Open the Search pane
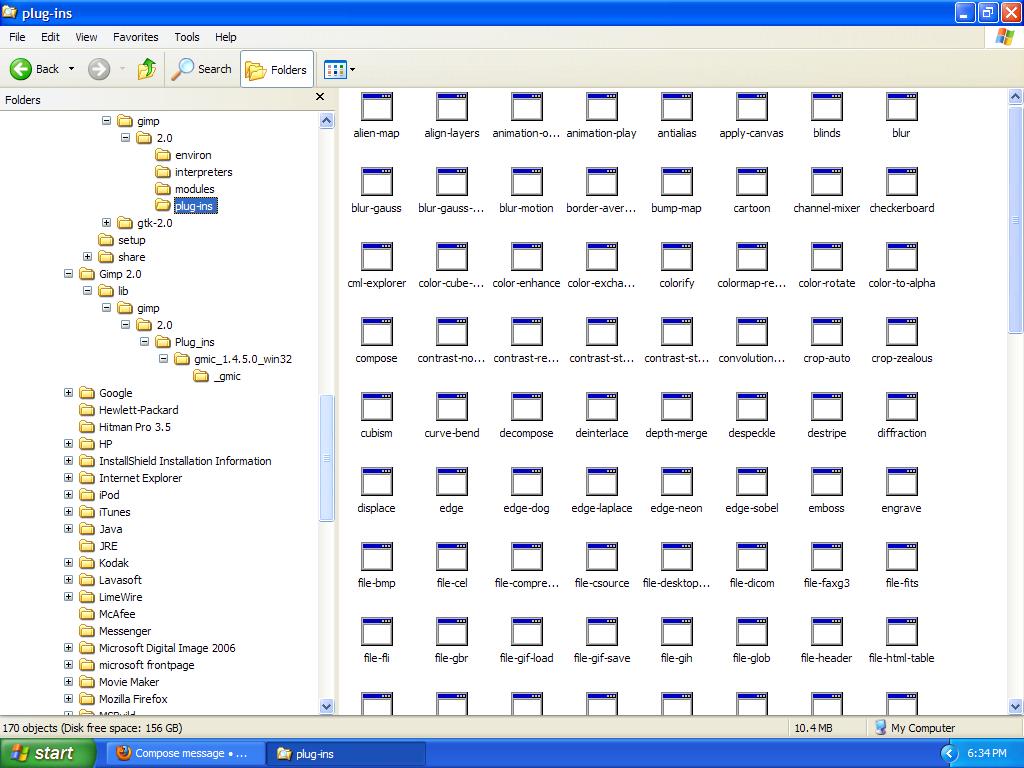 (202, 69)
